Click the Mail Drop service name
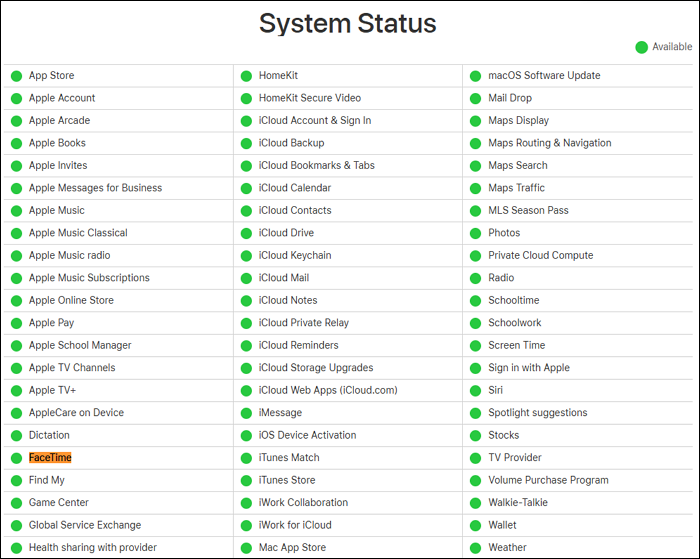Viewport: 700px width, 559px height. click(x=510, y=98)
